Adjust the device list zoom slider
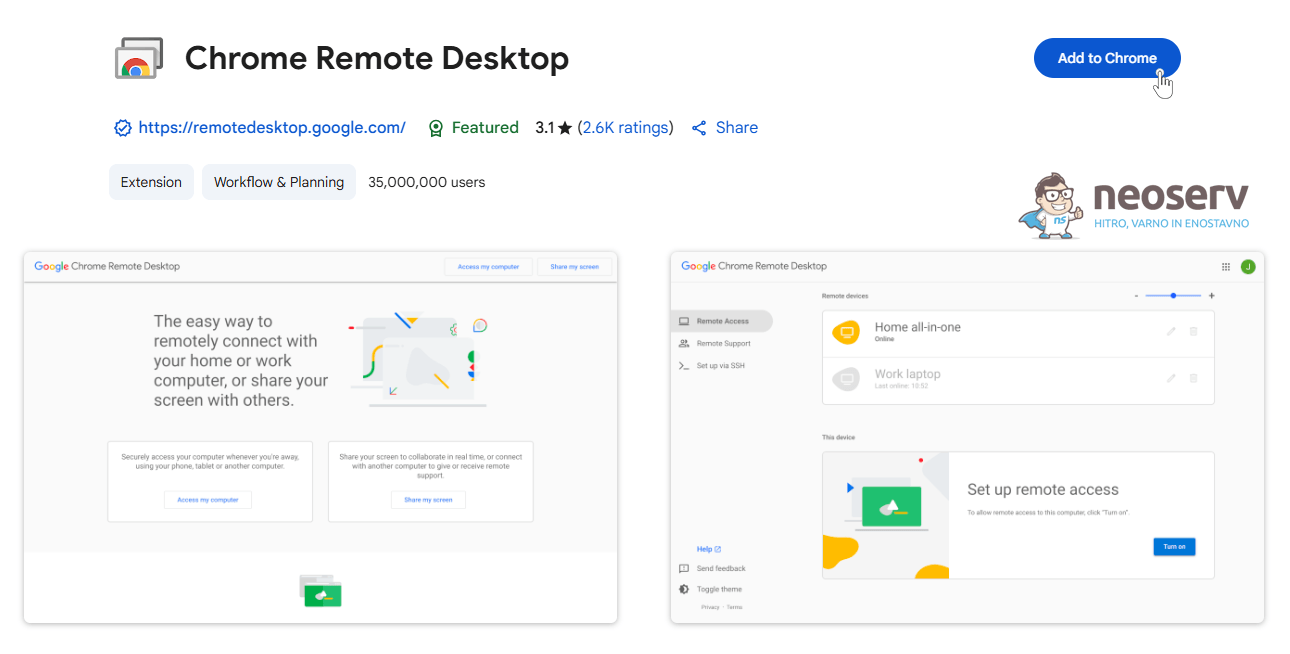1290x654 pixels. click(1173, 296)
